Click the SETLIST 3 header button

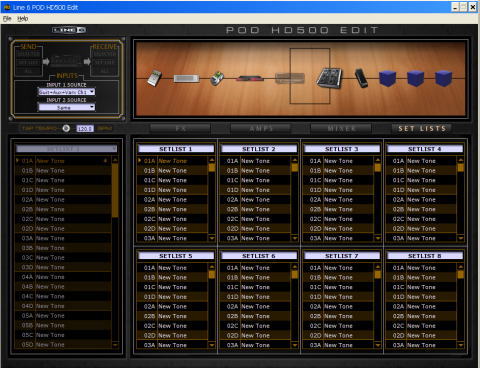pos(341,149)
